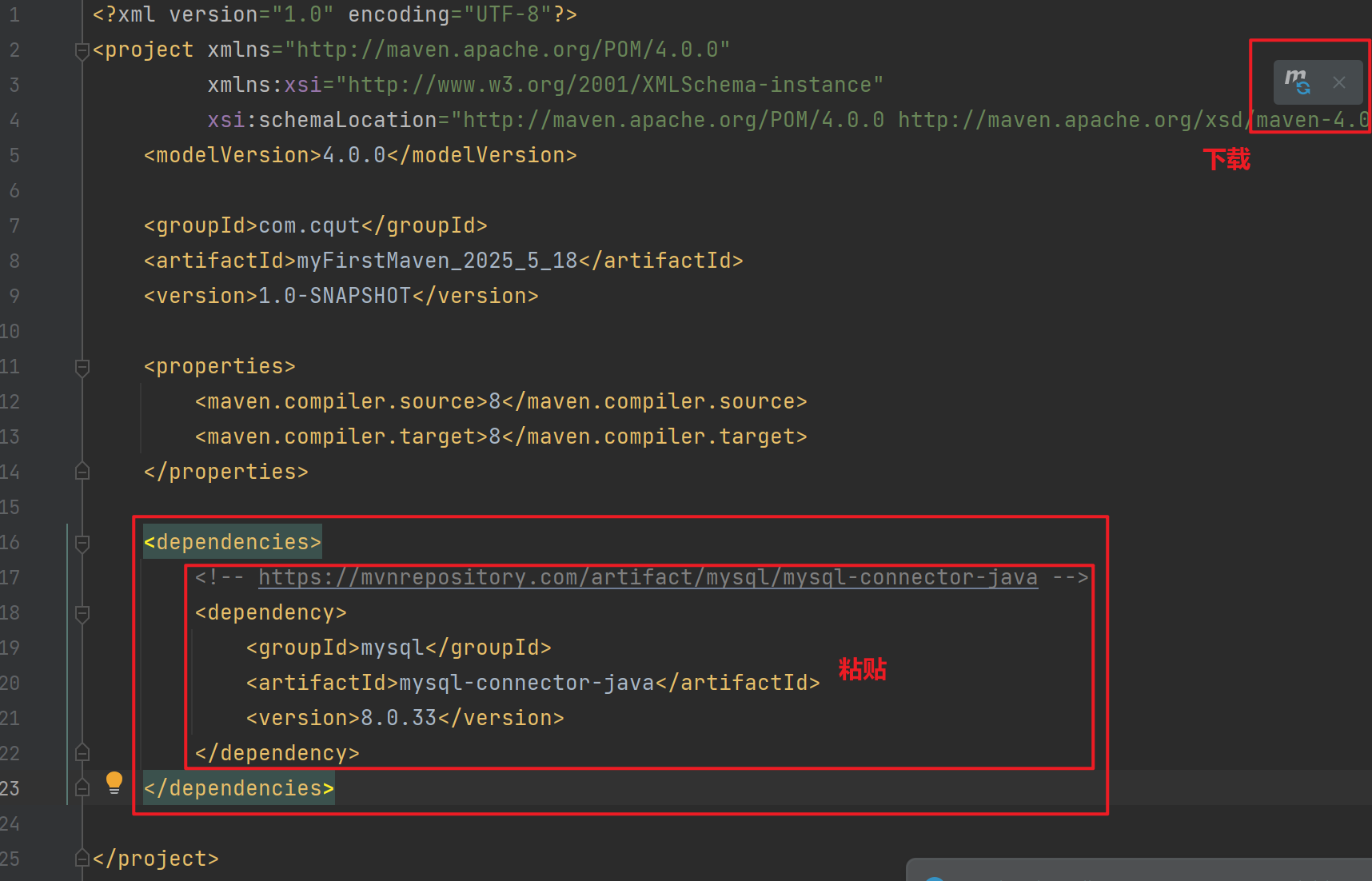Click the maven.compiler.source line
The image size is (1372, 881).
click(x=501, y=401)
